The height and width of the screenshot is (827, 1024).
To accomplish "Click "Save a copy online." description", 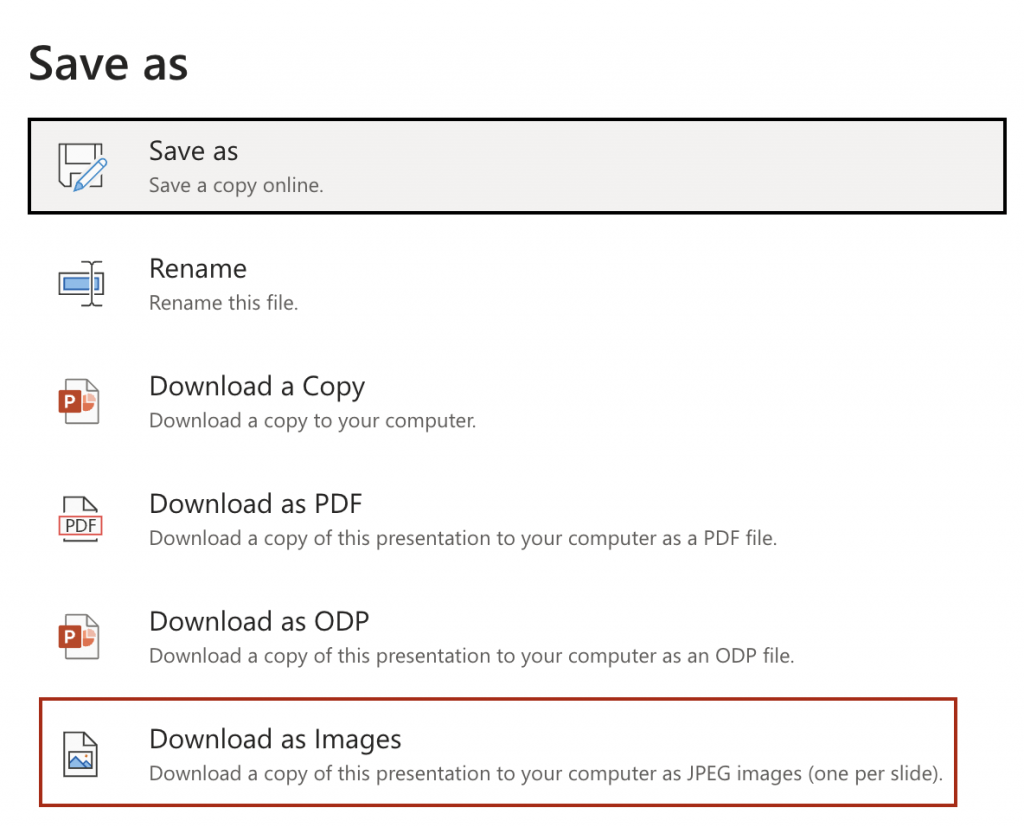I will pos(236,186).
